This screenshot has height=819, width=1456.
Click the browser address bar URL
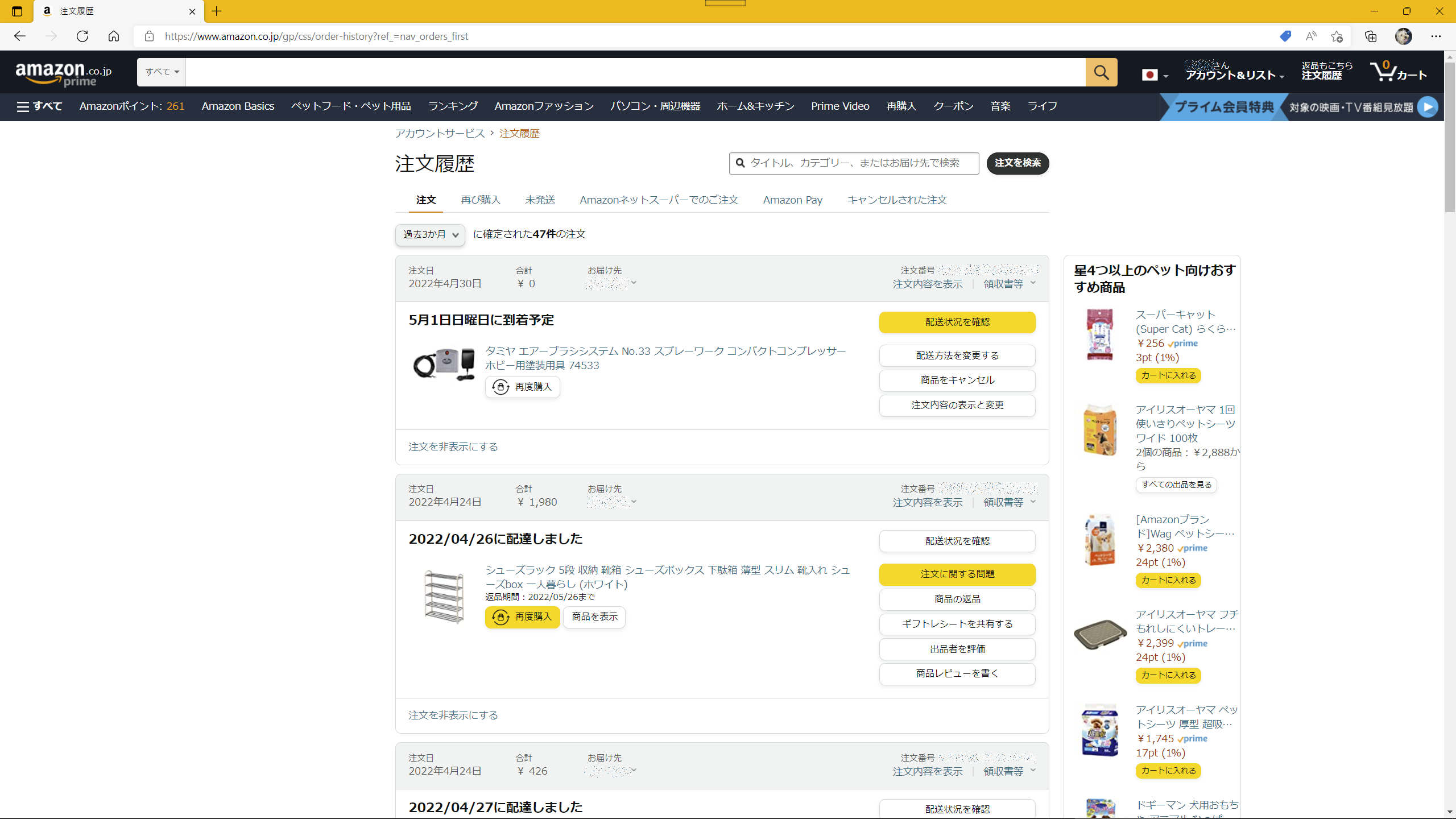(x=316, y=36)
